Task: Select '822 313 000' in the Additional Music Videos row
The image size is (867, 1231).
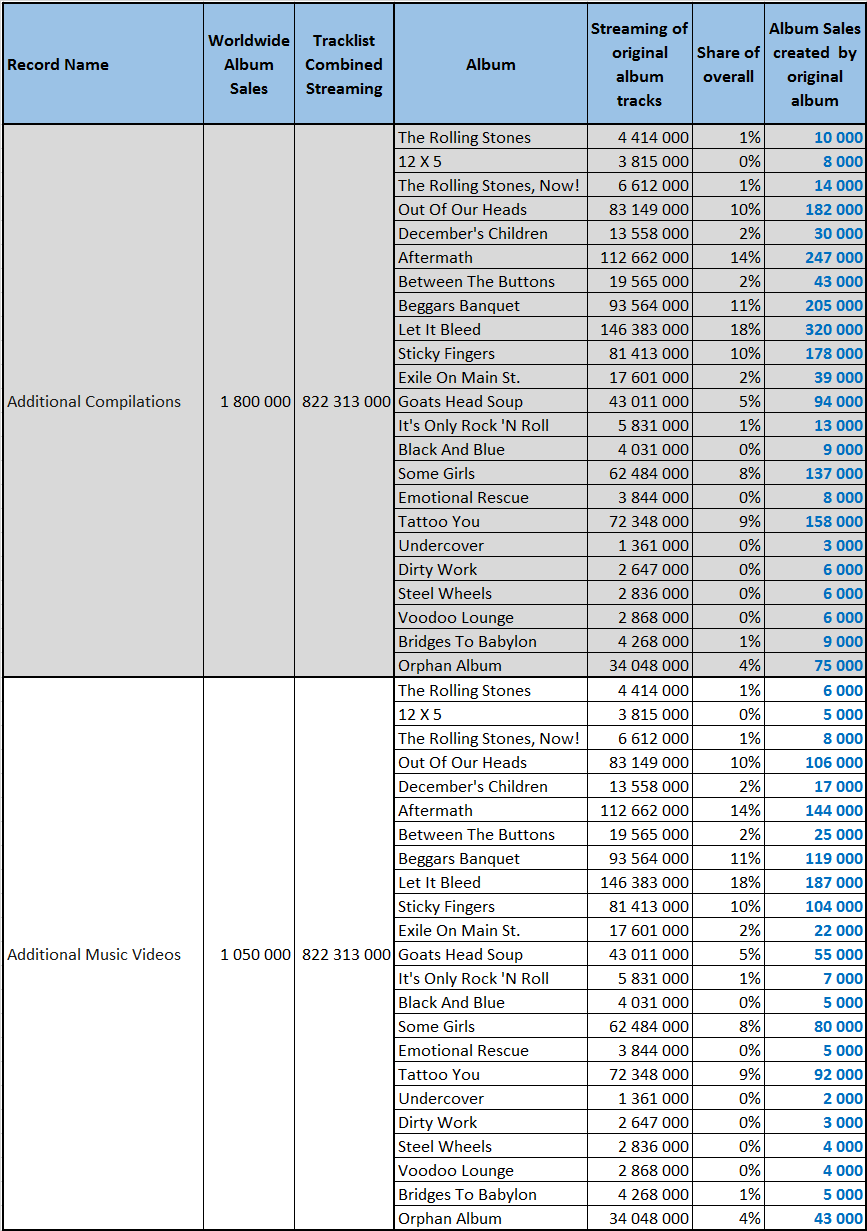Action: [x=344, y=954]
